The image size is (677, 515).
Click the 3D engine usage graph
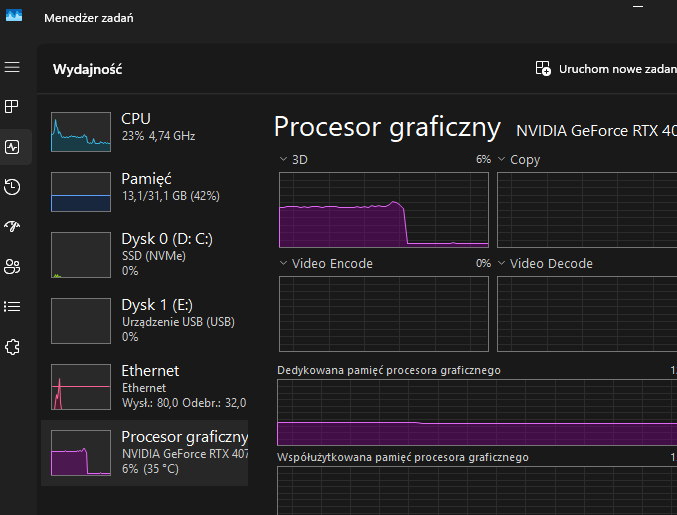tap(384, 210)
